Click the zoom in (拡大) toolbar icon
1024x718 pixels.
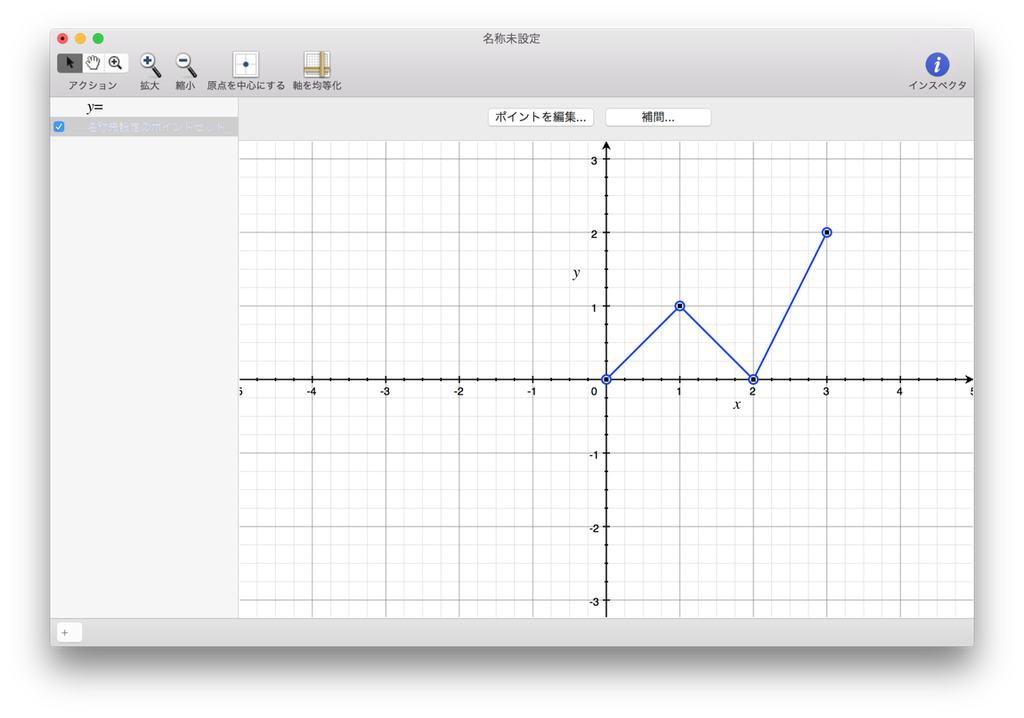148,62
